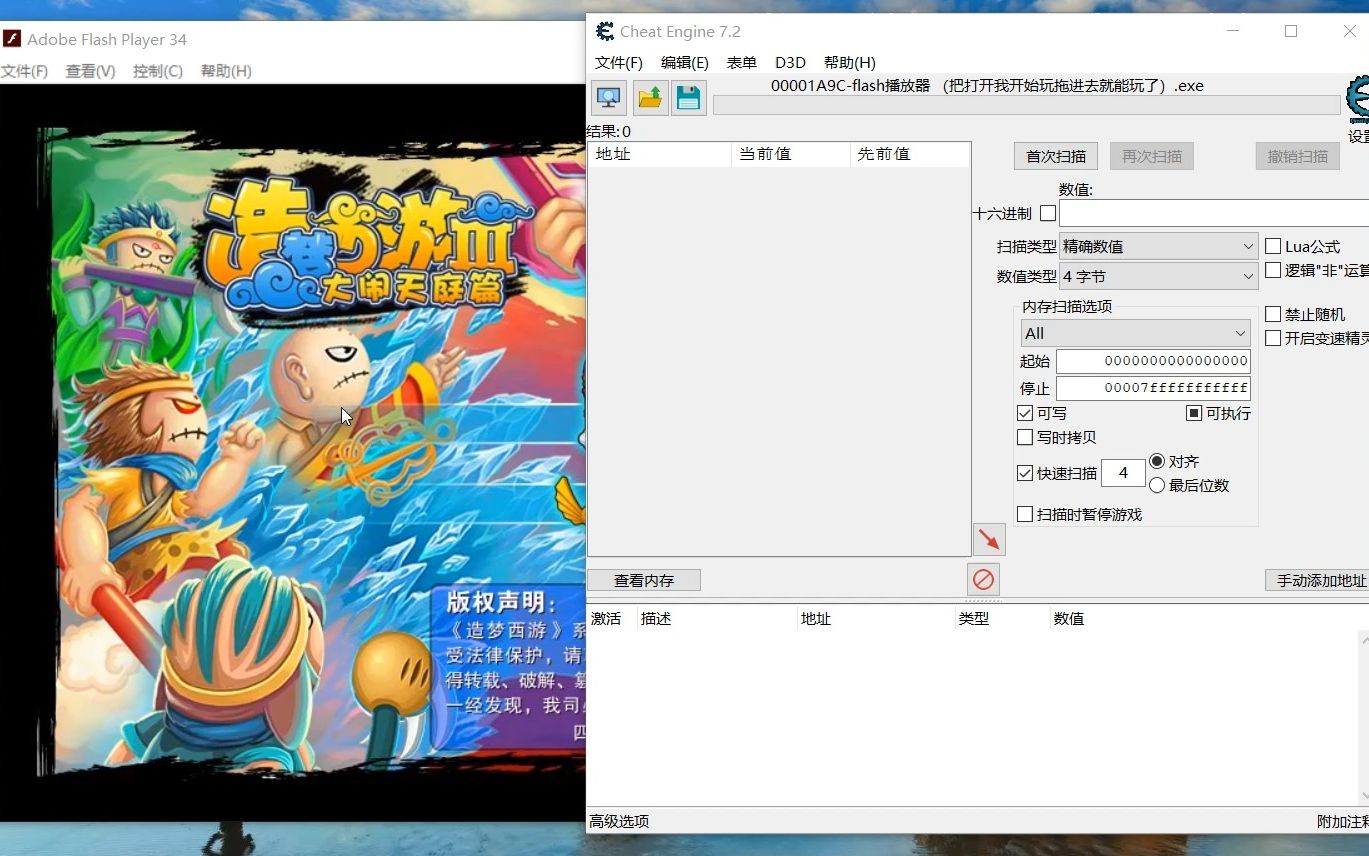The height and width of the screenshot is (856, 1369).
Task: Toggle the 十六进制 hexadecimal checkbox
Action: [1048, 213]
